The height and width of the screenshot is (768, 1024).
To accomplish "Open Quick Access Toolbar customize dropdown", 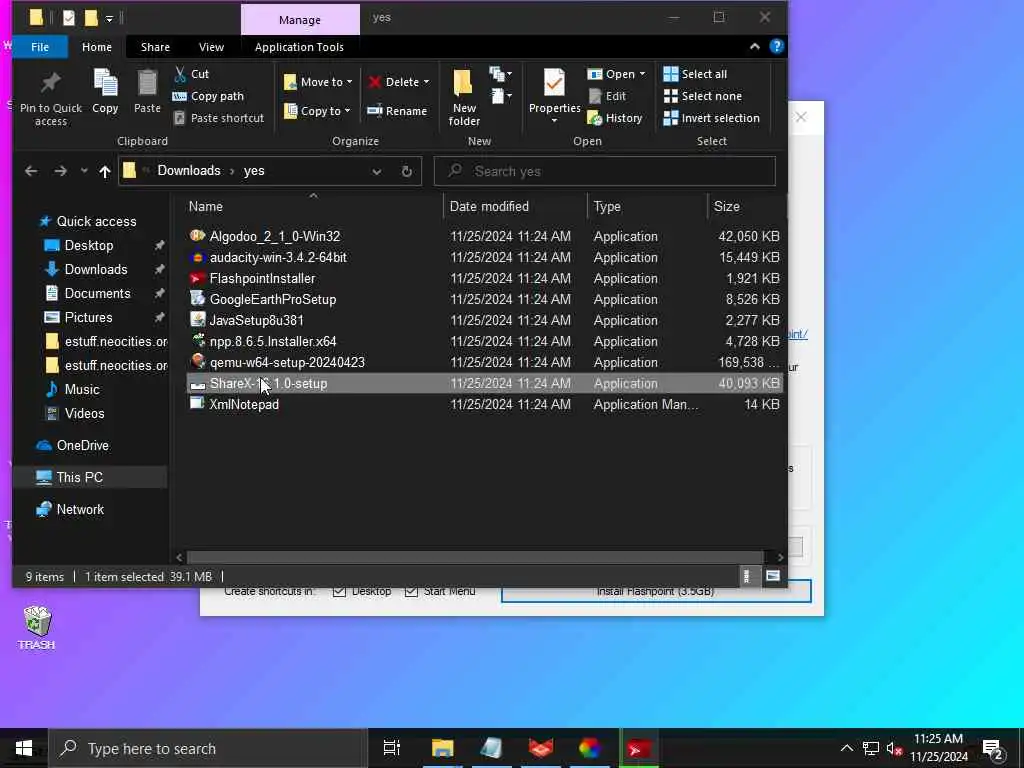I will 110,18.
